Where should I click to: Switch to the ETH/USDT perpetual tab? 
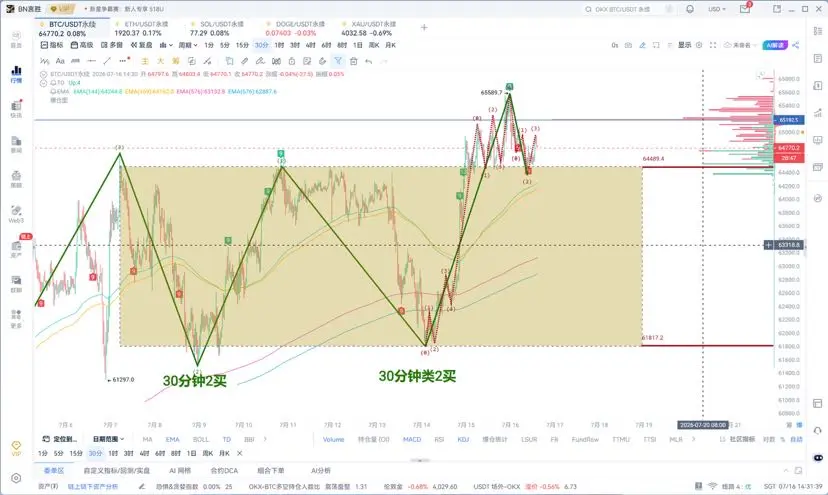tap(142, 29)
